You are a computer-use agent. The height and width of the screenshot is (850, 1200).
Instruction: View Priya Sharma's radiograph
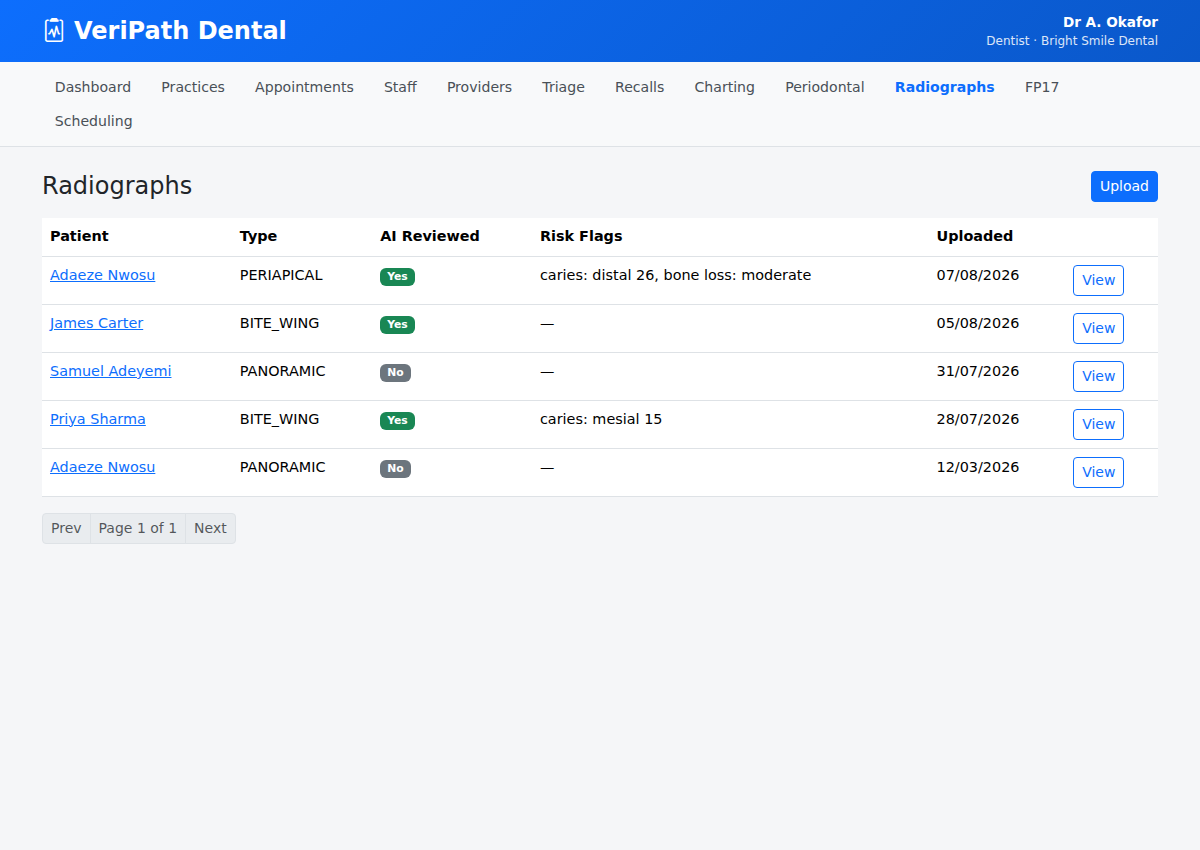(x=1098, y=424)
